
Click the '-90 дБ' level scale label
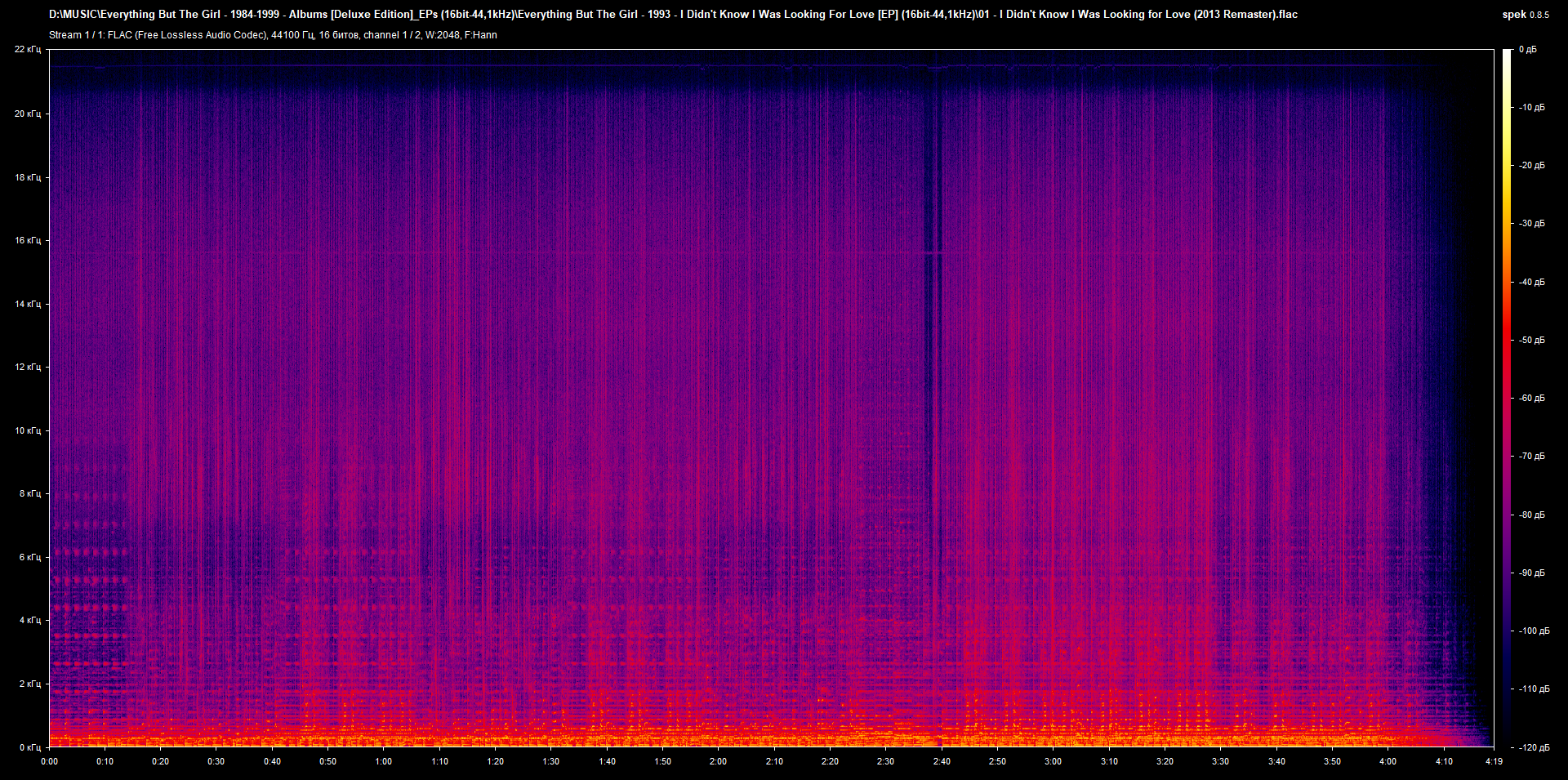pos(1532,573)
